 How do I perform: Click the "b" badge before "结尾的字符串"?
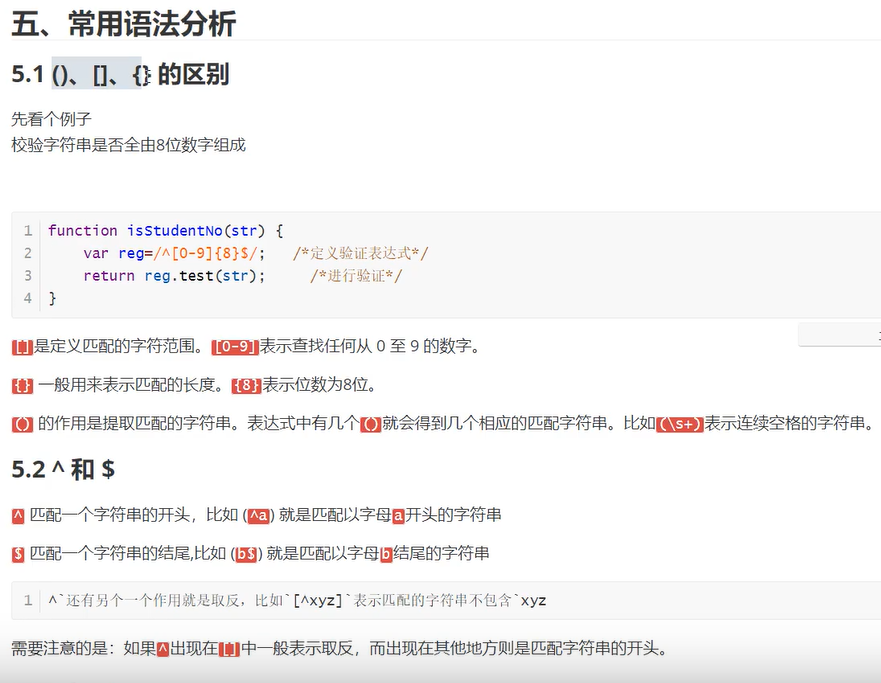[x=386, y=554]
